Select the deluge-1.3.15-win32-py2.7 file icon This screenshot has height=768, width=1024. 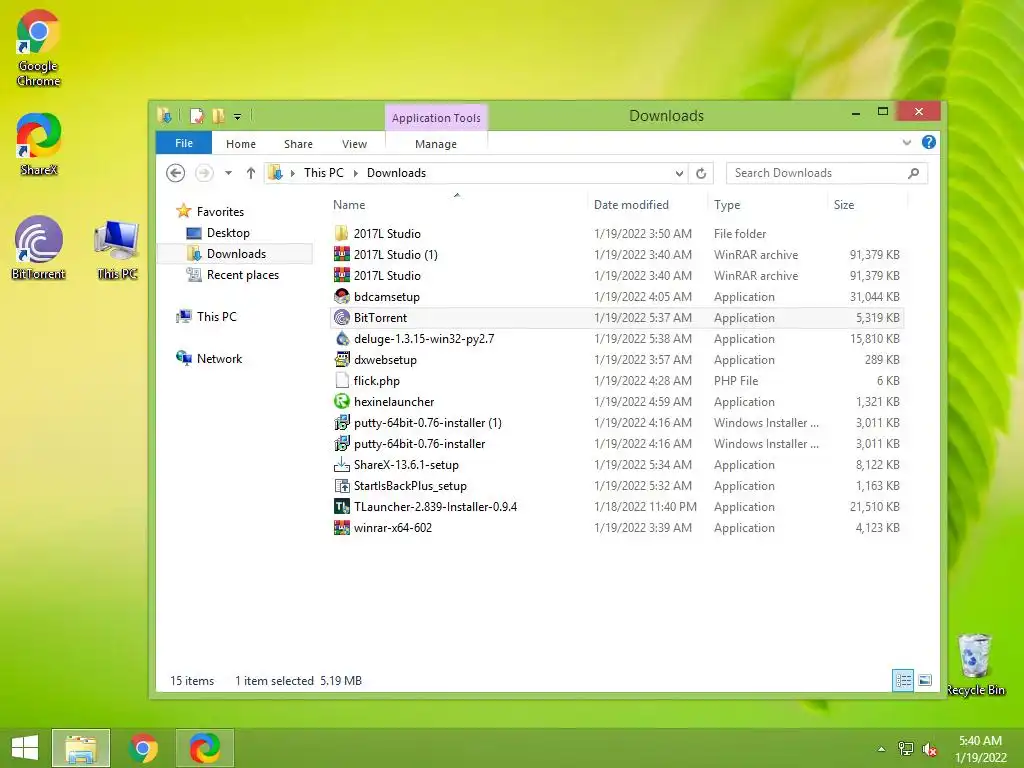click(x=342, y=338)
